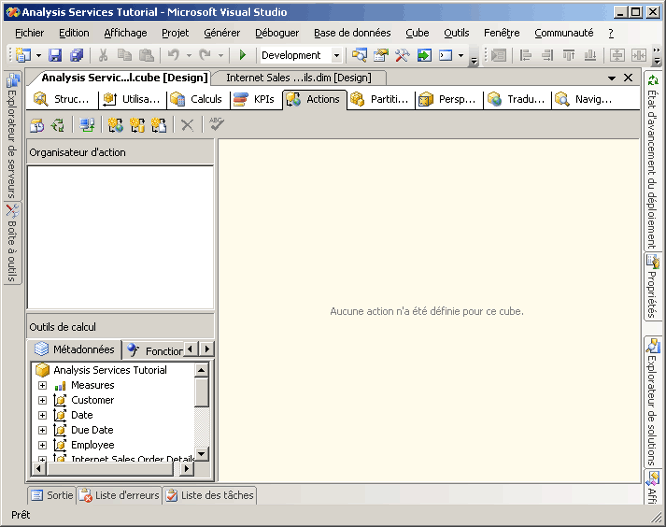Click the new project icon in the toolbar

[x=23, y=55]
